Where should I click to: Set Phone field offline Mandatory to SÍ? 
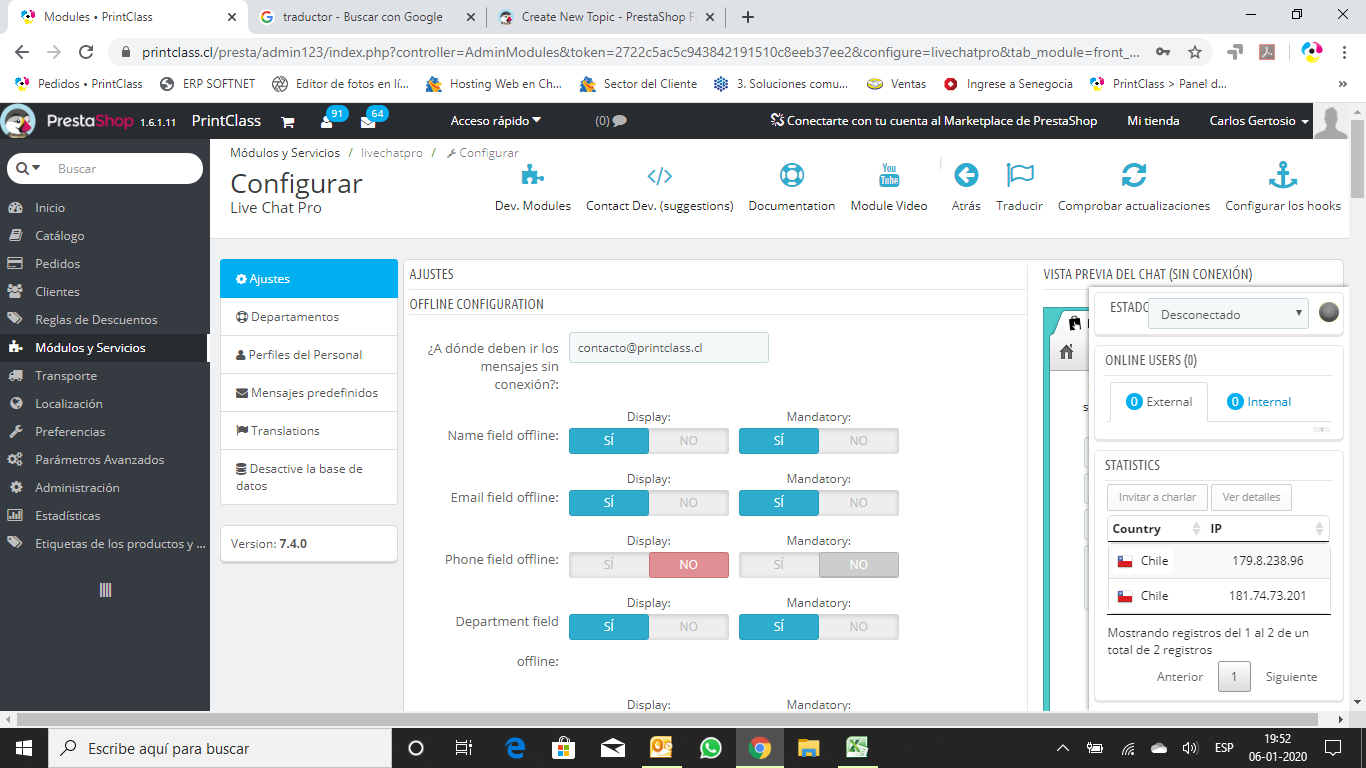[x=779, y=565]
